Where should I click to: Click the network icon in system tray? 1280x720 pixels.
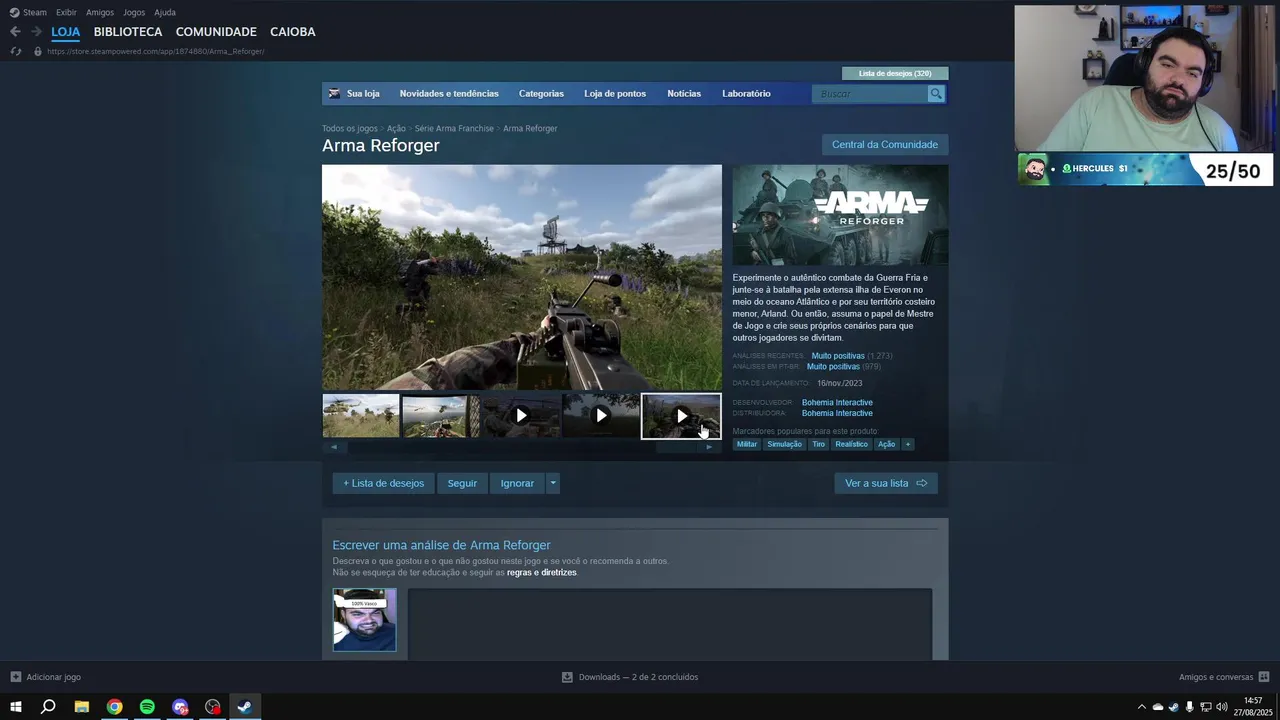[x=1205, y=707]
